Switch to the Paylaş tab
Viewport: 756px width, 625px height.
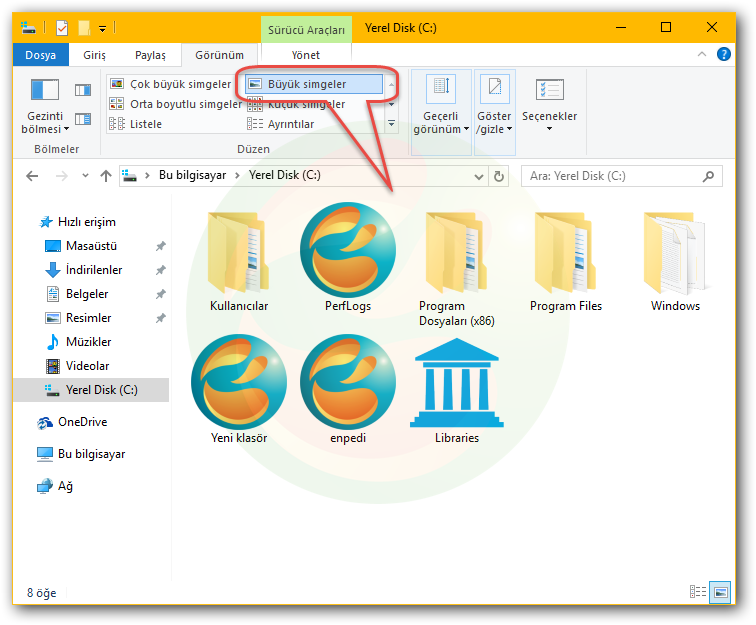point(150,55)
